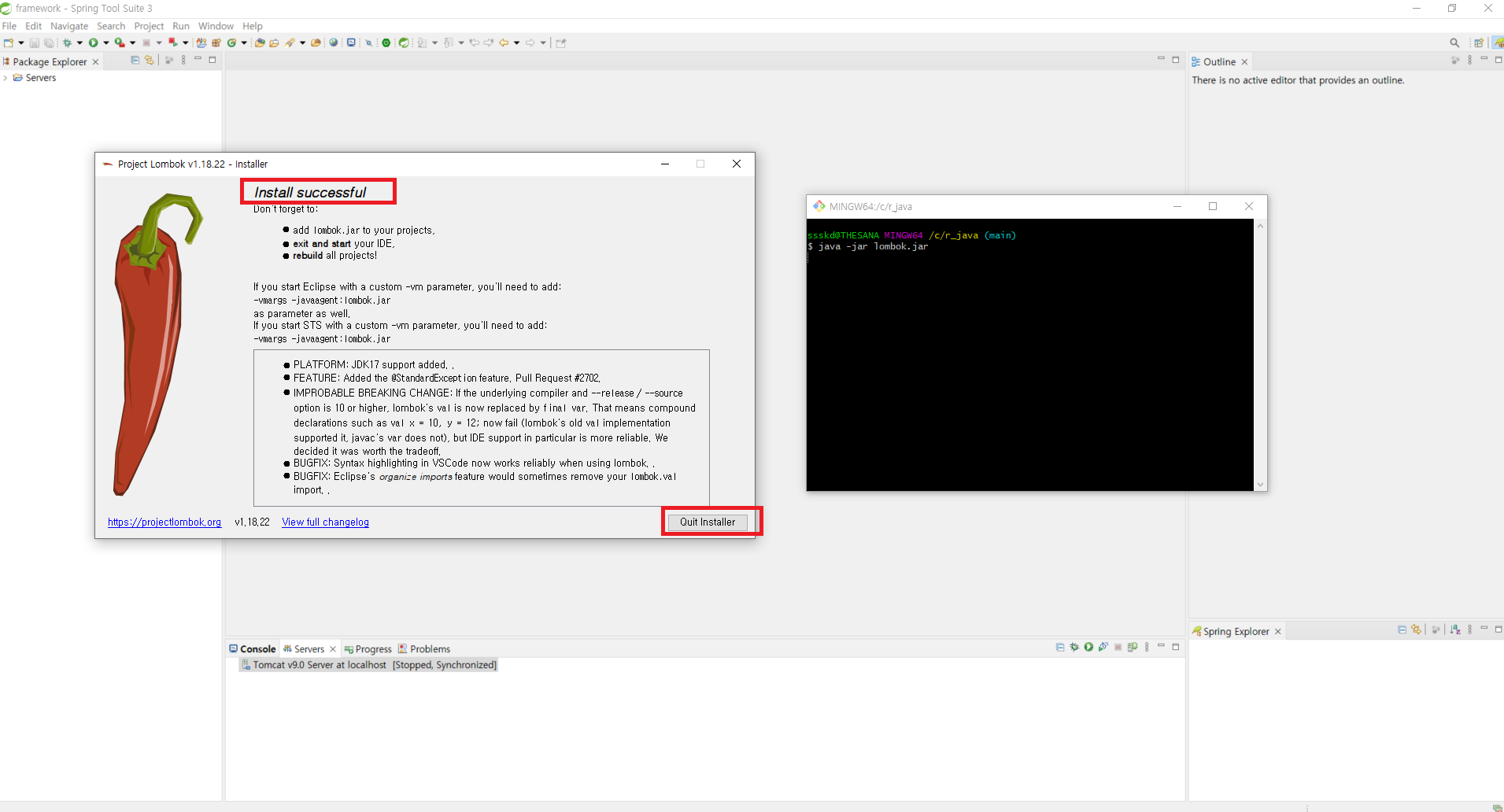1504x812 pixels.
Task: Collapse All in Spring Explorer
Action: (x=1402, y=629)
